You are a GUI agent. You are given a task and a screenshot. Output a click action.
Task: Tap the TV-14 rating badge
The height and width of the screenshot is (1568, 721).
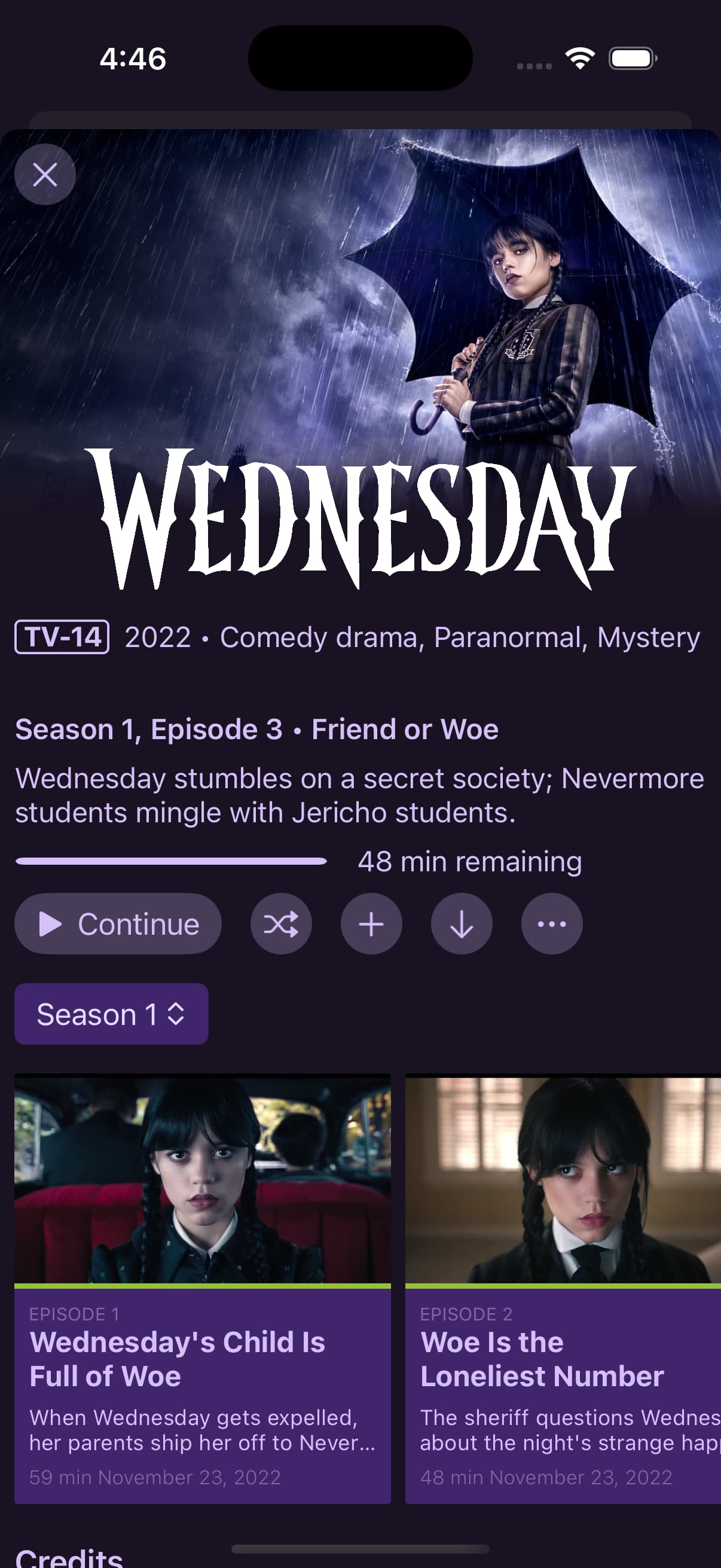coord(62,637)
